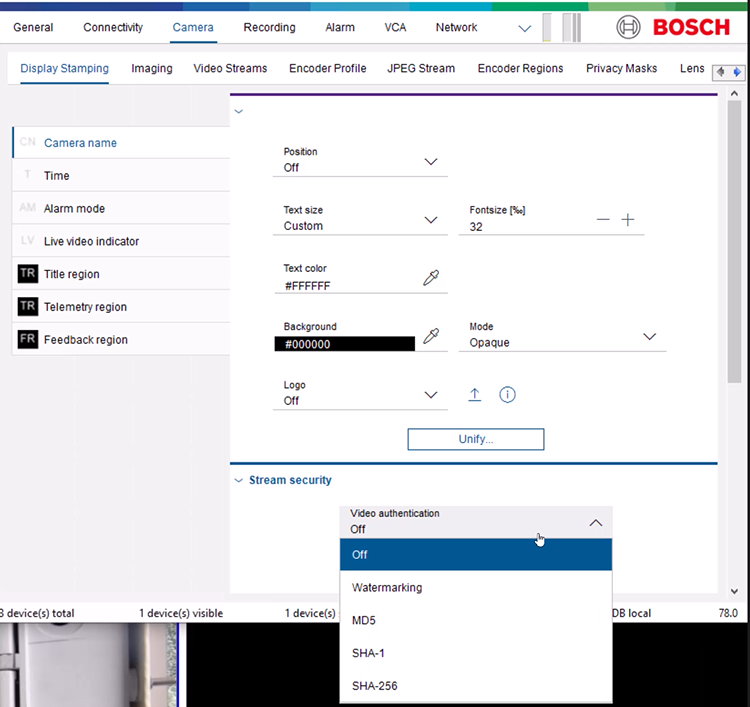Image resolution: width=750 pixels, height=707 pixels.
Task: Collapse the Stream security section
Action: click(x=238, y=481)
